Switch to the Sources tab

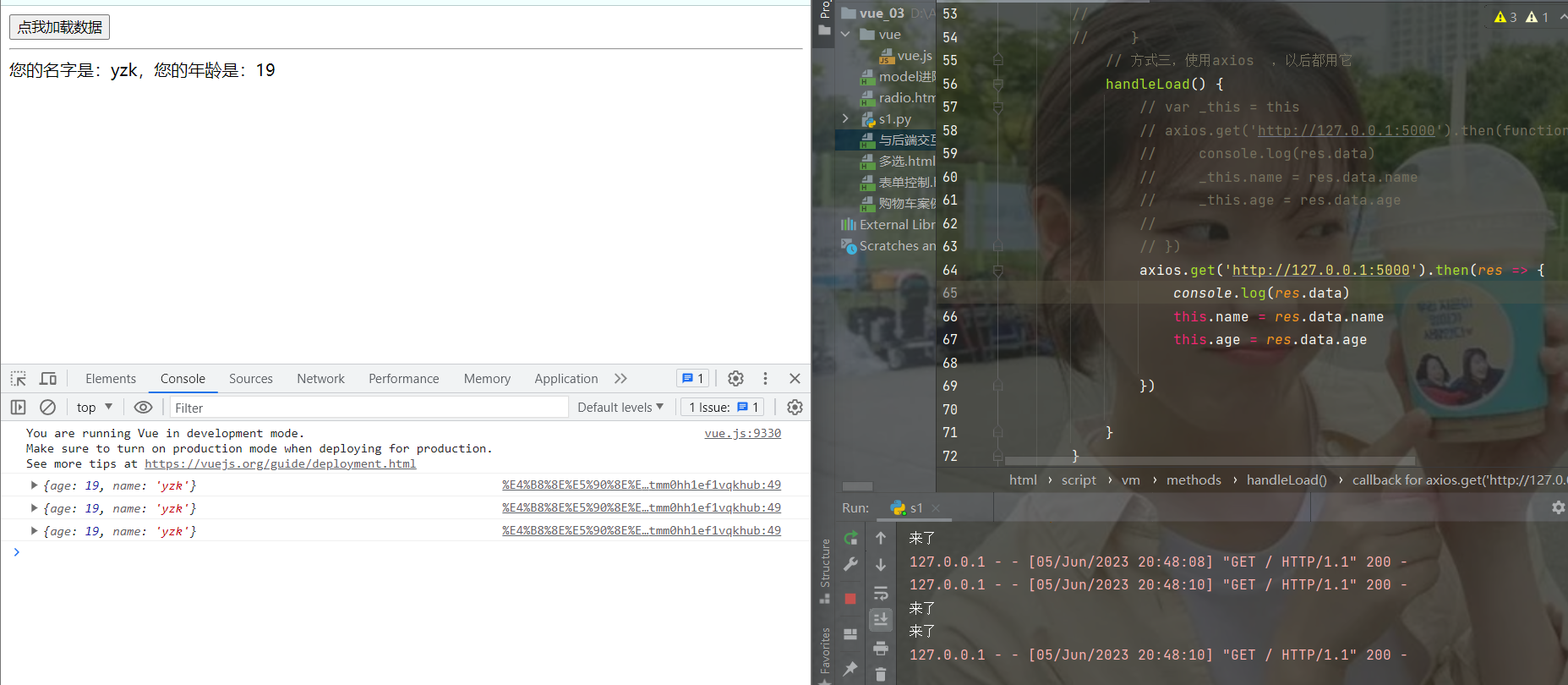251,379
